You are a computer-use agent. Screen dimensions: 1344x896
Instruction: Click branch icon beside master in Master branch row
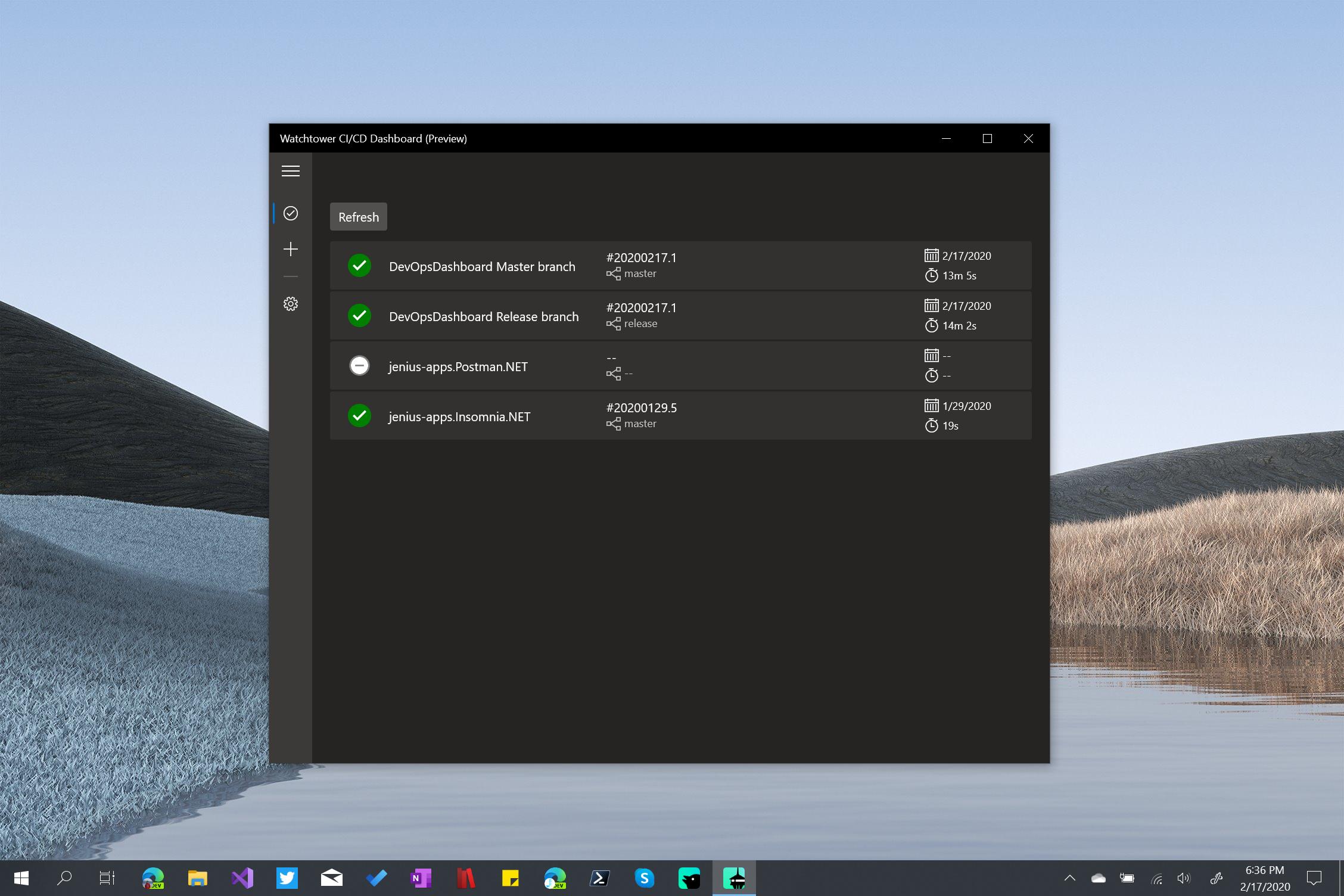point(614,274)
